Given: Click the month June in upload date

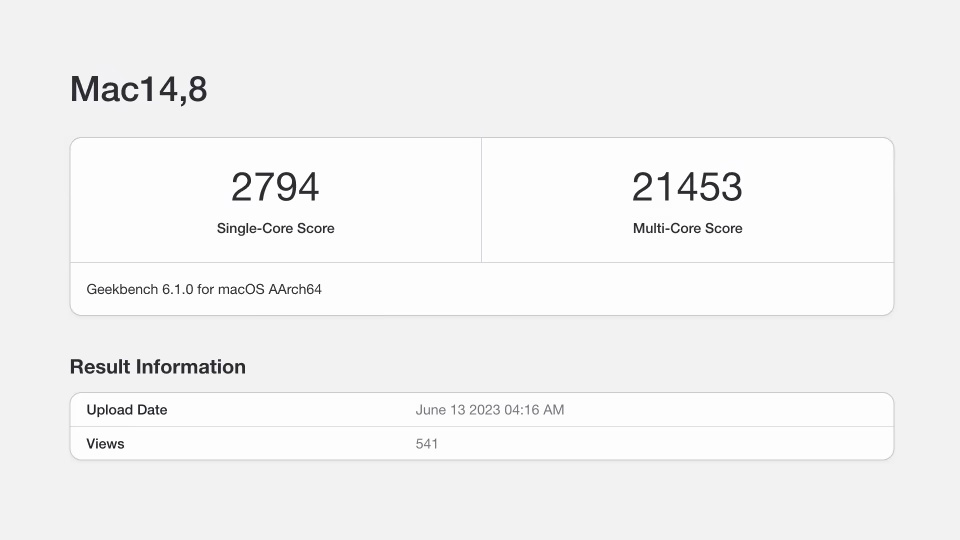Looking at the screenshot, I should (x=431, y=410).
